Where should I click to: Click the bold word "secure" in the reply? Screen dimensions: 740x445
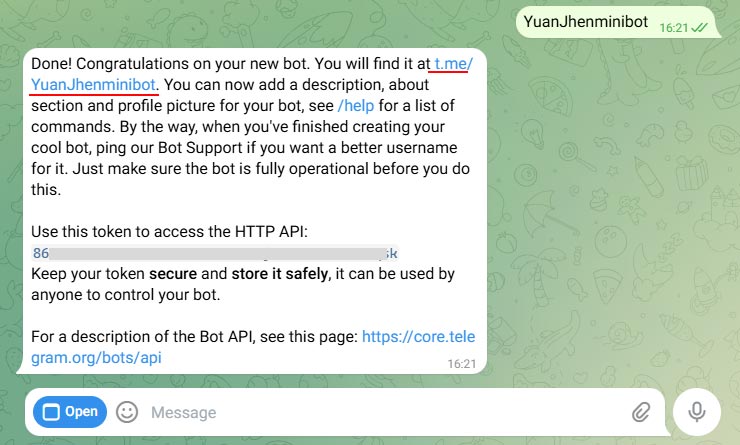[173, 274]
